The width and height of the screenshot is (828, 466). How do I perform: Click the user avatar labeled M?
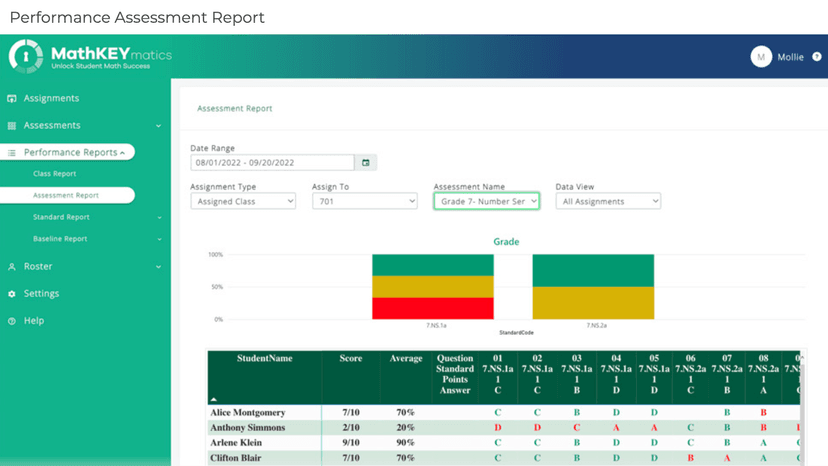761,57
